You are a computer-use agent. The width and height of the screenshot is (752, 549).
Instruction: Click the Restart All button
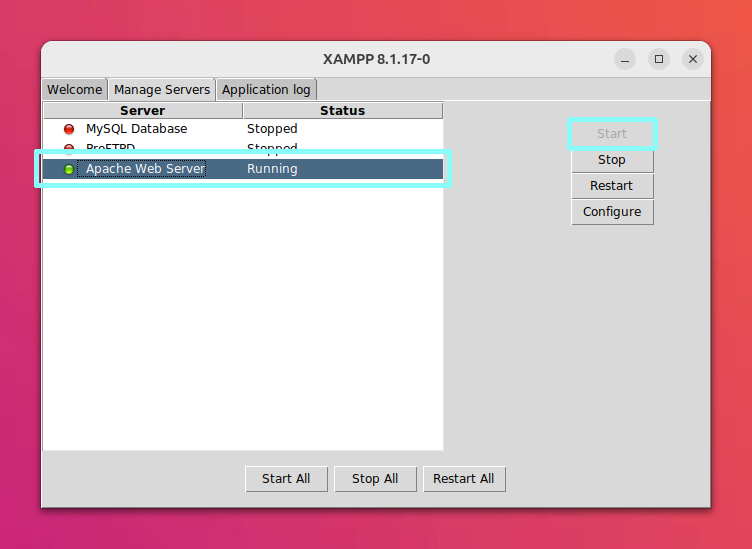coord(464,479)
